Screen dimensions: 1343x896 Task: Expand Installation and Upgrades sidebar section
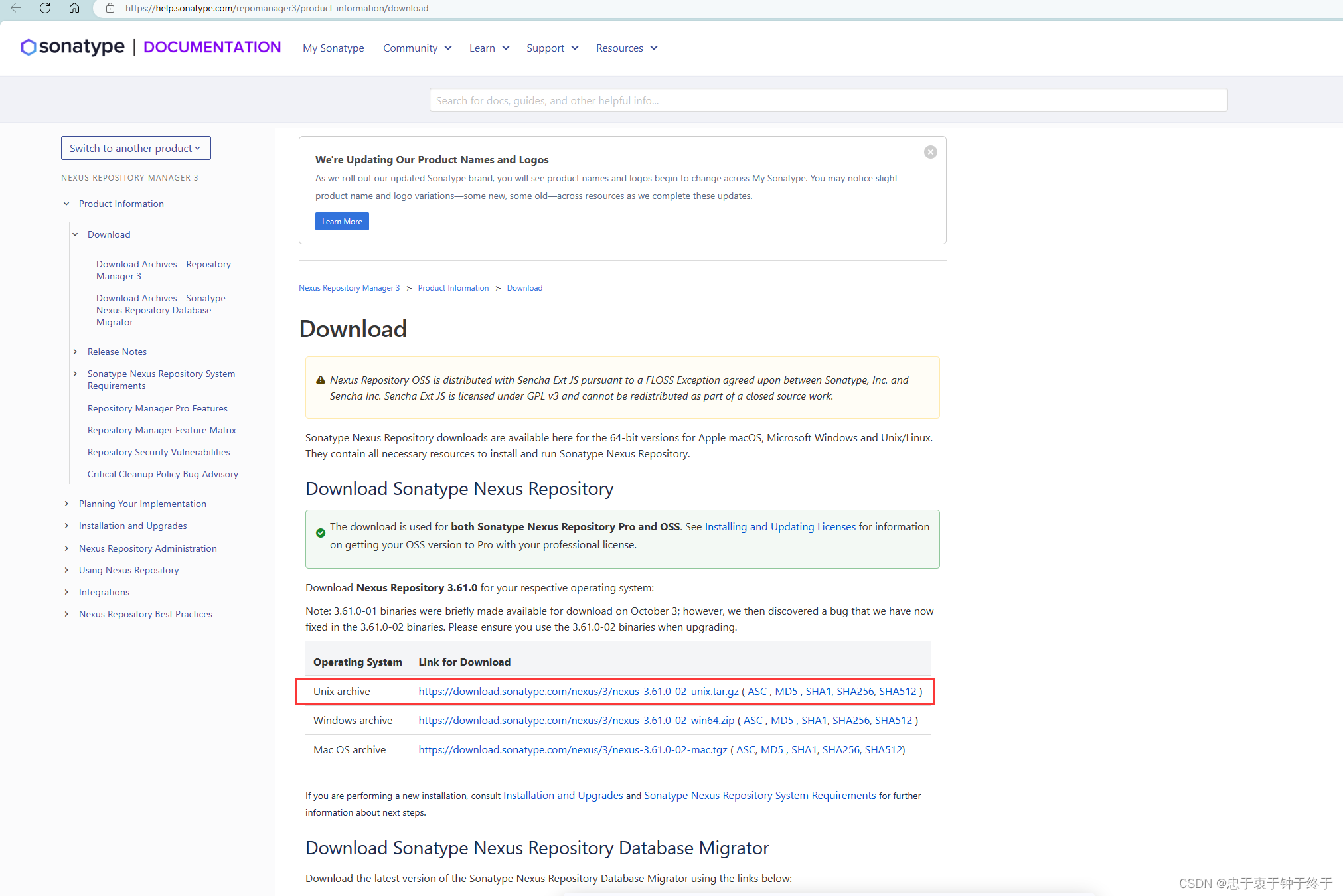pos(66,526)
